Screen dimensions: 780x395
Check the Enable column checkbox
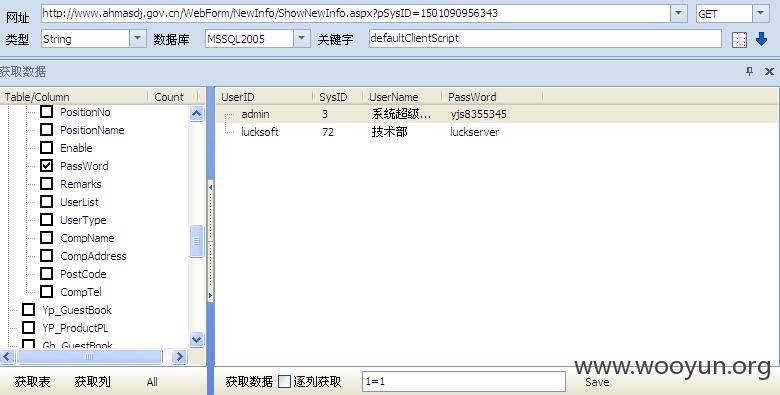pos(46,148)
